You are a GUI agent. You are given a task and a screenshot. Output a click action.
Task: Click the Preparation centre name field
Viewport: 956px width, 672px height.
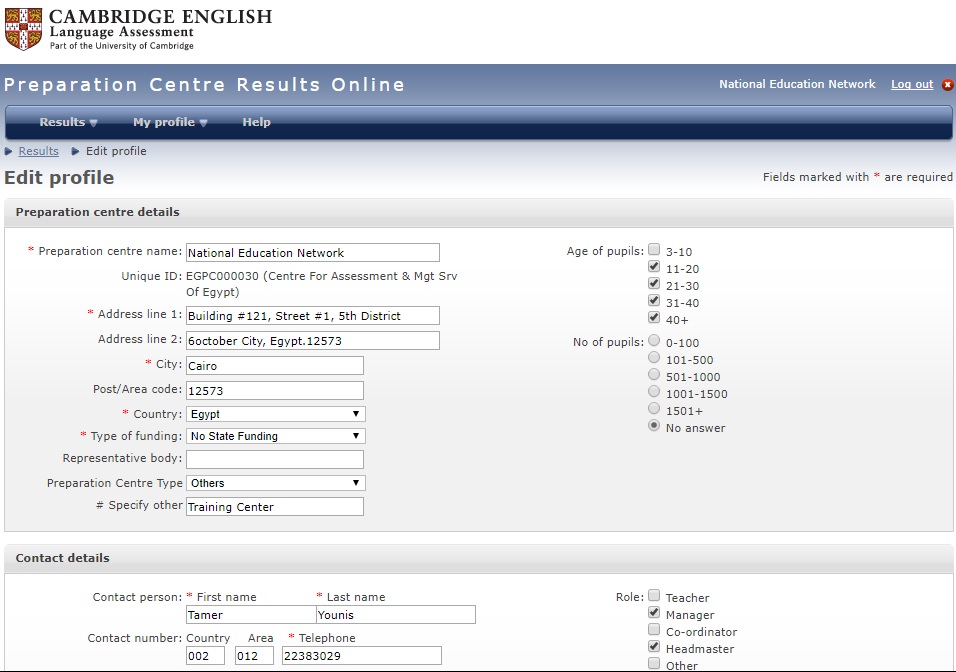(x=313, y=252)
